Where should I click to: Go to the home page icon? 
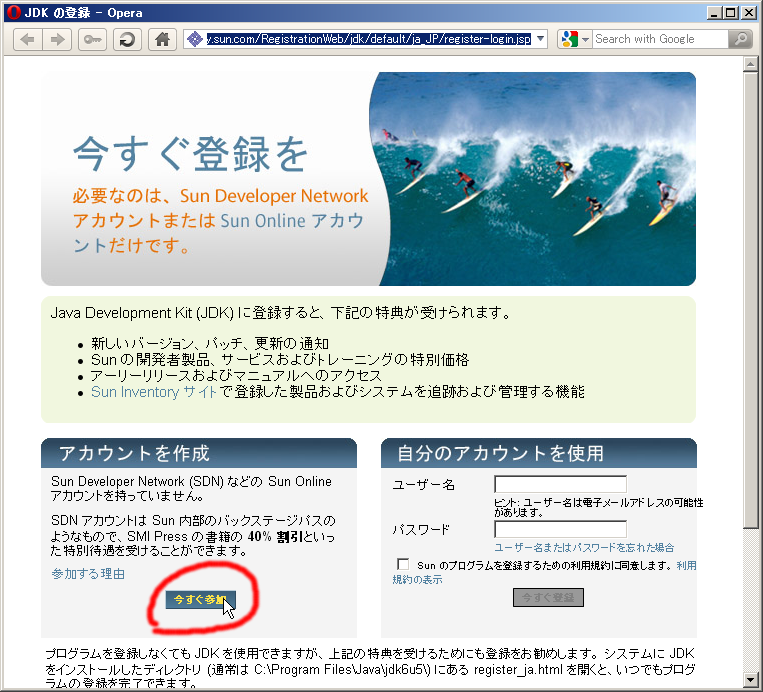163,39
